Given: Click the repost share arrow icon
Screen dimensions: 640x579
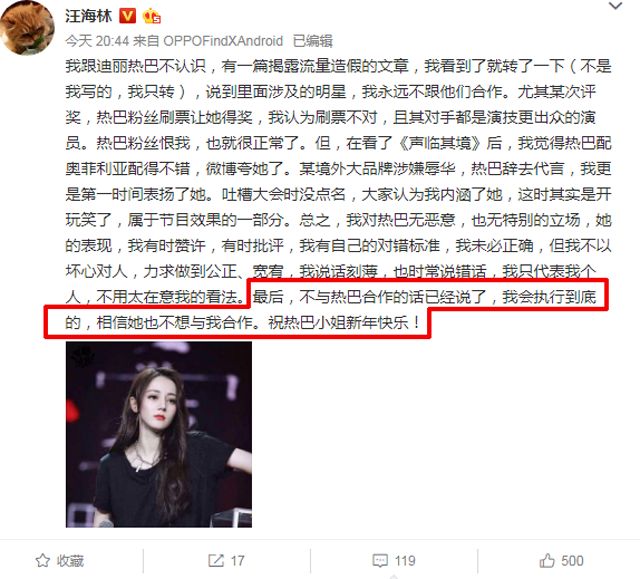Looking at the screenshot, I should (216, 561).
